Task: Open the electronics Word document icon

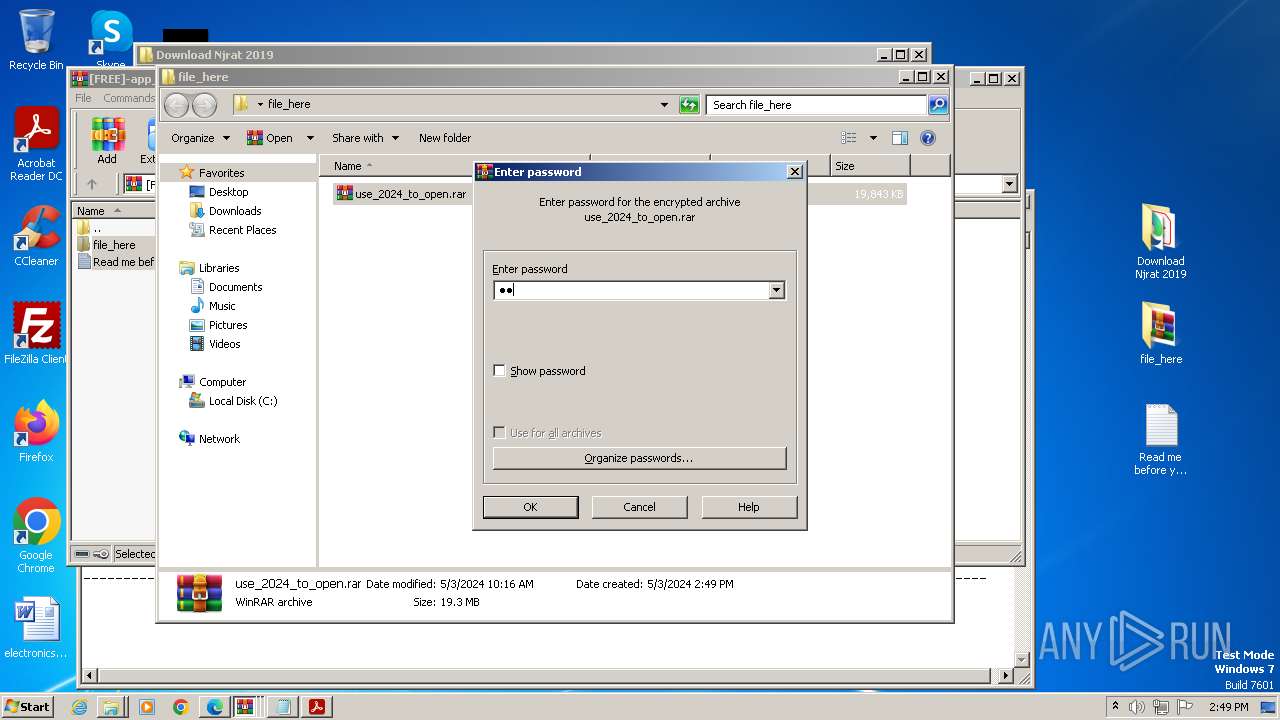Action: (36, 628)
